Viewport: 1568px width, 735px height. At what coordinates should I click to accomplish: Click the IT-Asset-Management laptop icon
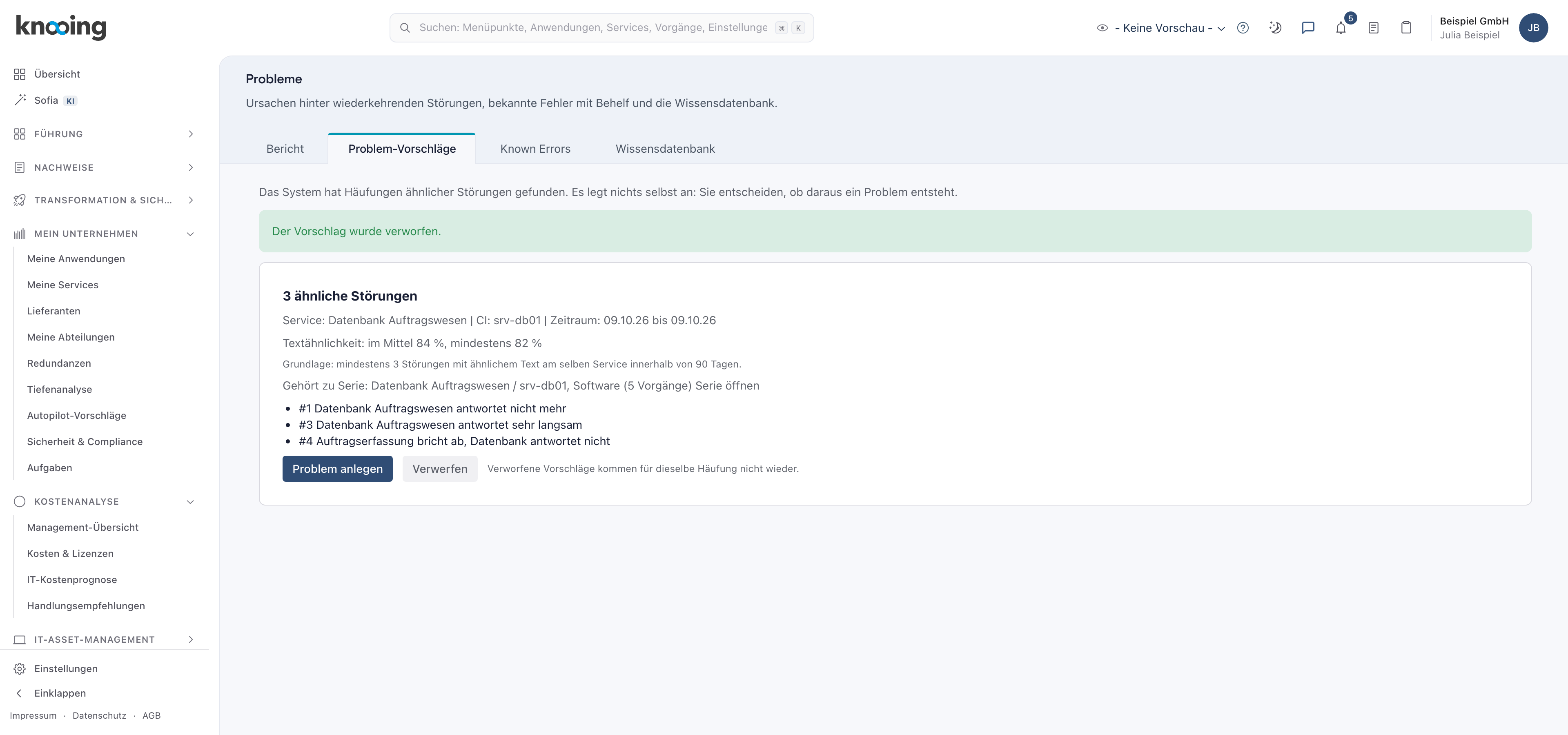click(x=20, y=639)
